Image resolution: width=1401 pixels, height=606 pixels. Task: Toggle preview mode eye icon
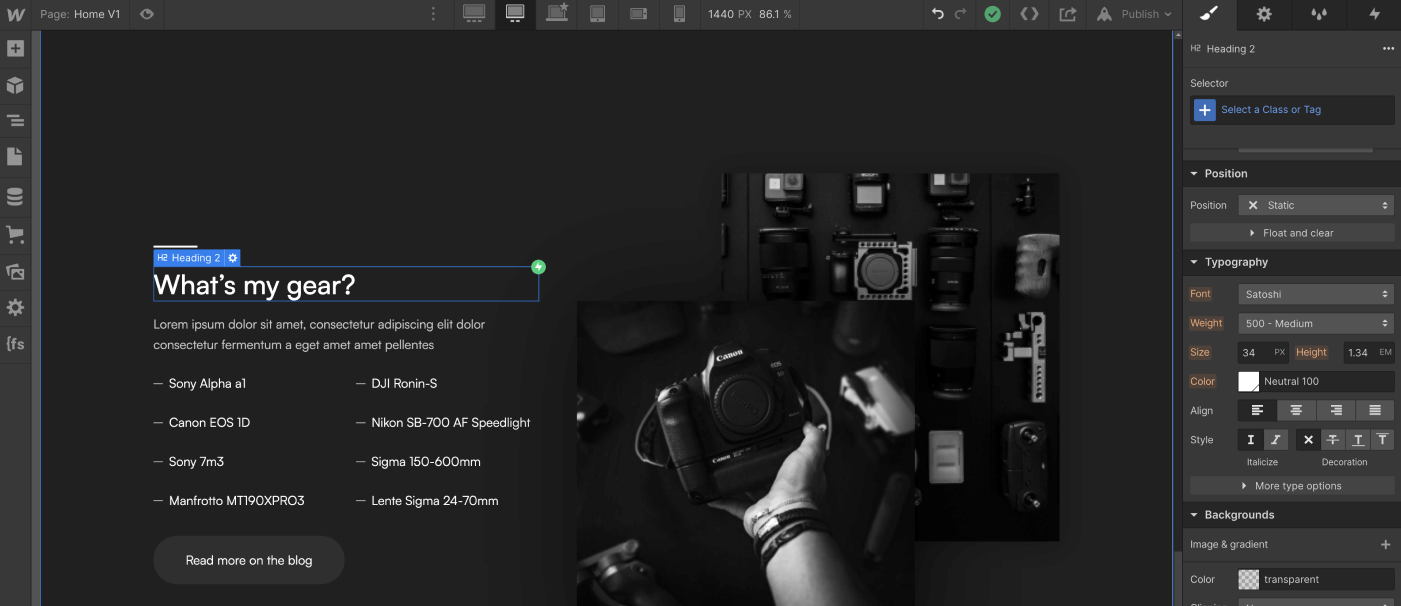[147, 14]
